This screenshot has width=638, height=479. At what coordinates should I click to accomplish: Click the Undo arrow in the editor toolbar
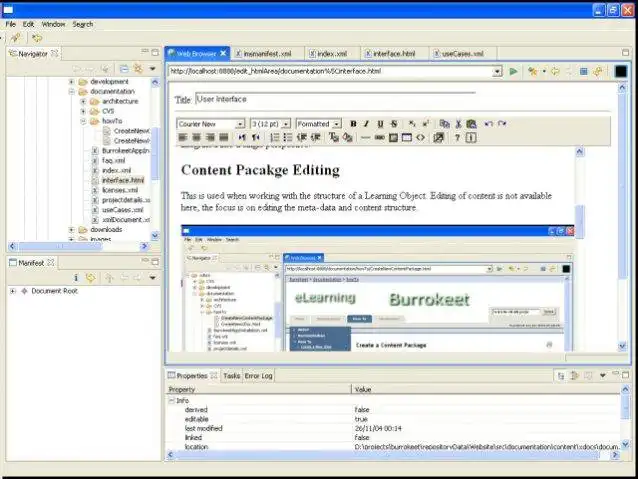(488, 123)
